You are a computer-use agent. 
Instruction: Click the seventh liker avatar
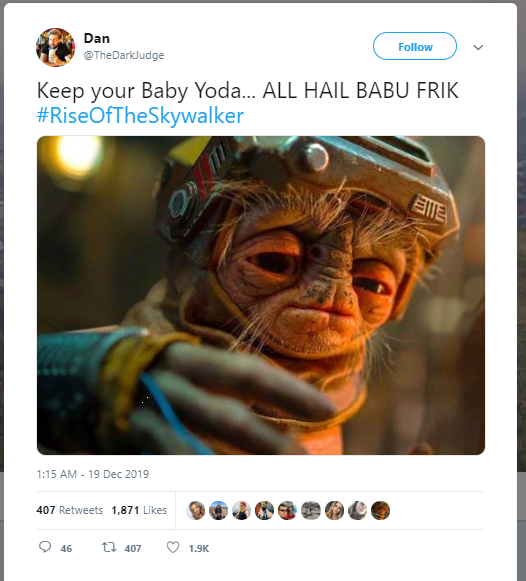tap(334, 510)
